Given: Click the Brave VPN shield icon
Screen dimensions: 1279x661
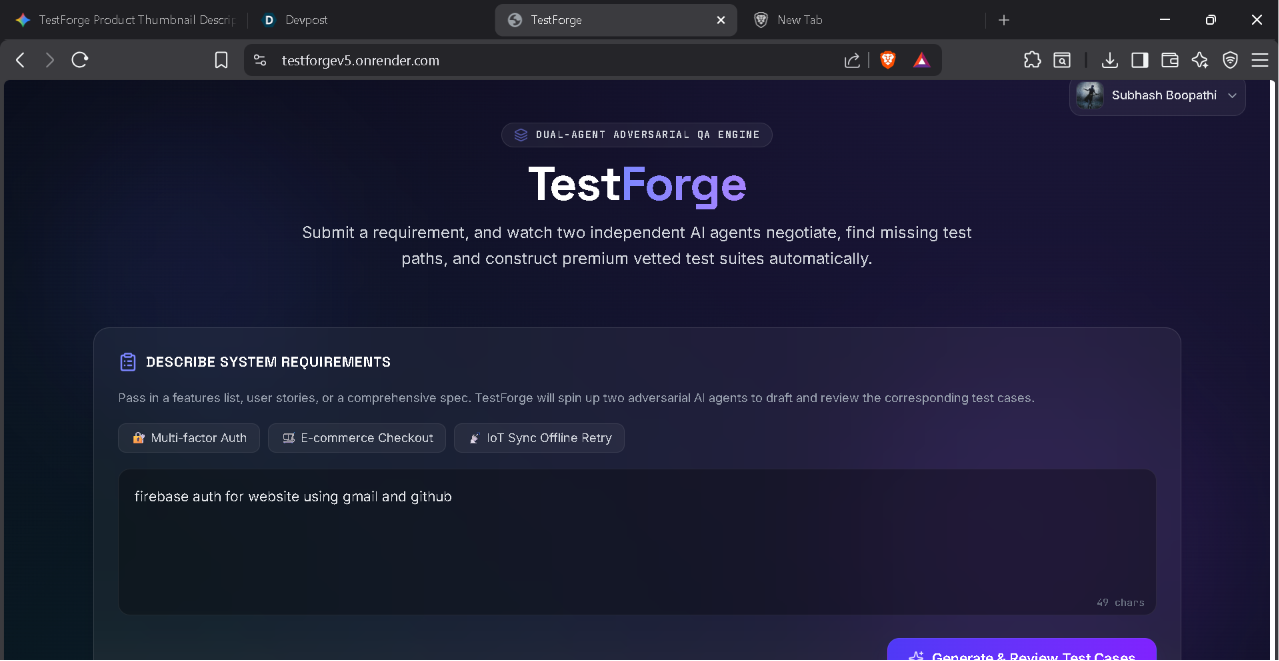Looking at the screenshot, I should tap(1230, 60).
